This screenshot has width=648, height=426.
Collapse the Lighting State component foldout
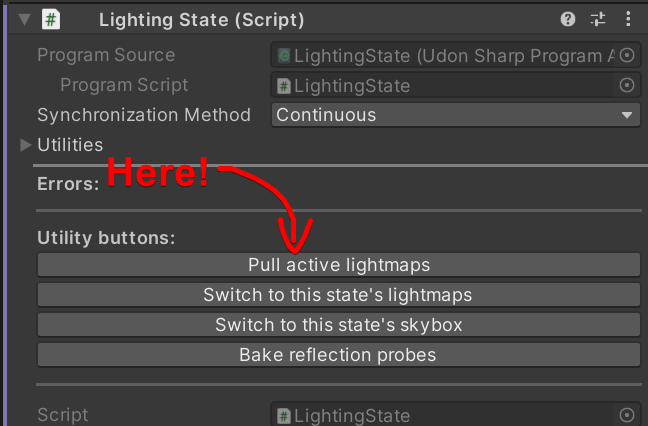coord(25,19)
